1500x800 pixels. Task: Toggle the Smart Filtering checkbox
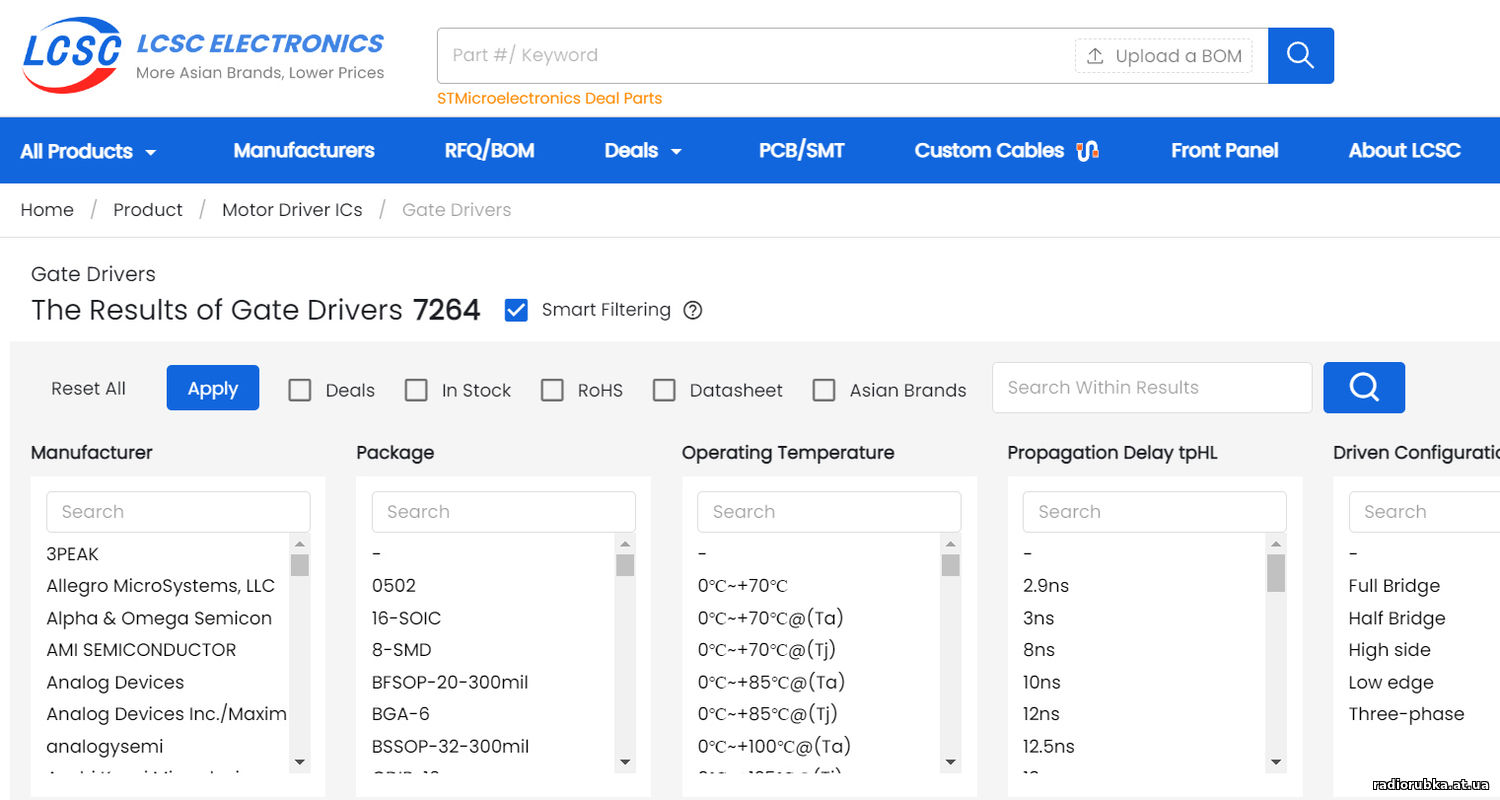(516, 310)
